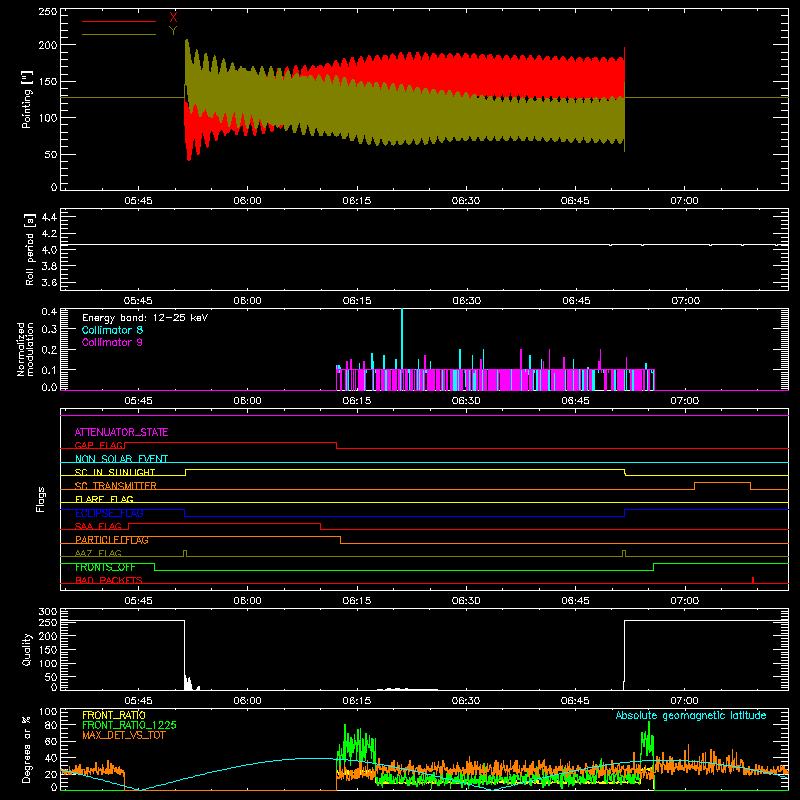Click 07:00 time label under the Roll period plot
800x800 pixels.
pyautogui.click(x=685, y=301)
